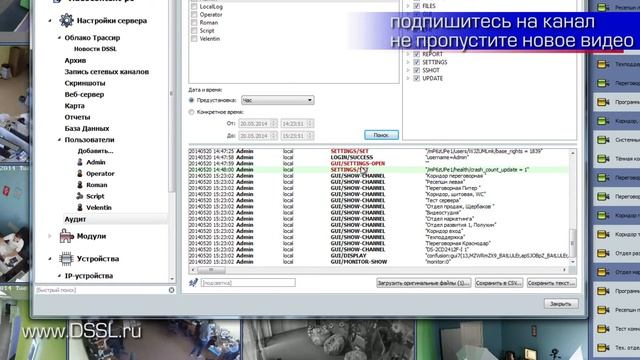Uncheck the UPDATE event category
Image resolution: width=640 pixels, height=360 pixels.
click(x=417, y=78)
